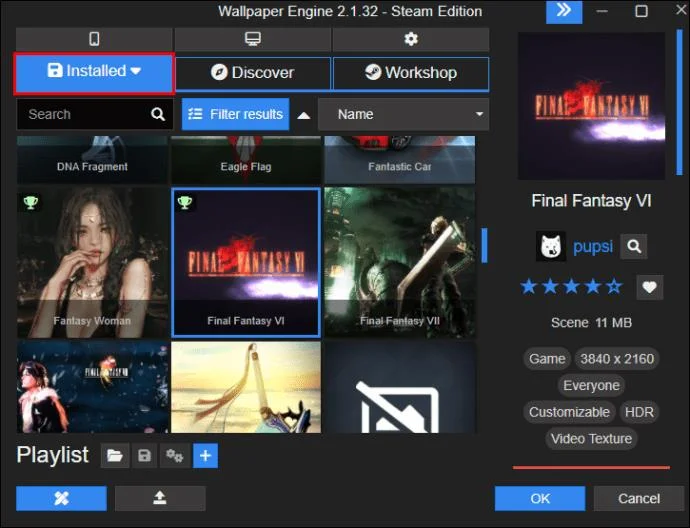Screen dimensions: 690x528
Task: Favorite wallpaper with the heart button
Action: tap(650, 287)
